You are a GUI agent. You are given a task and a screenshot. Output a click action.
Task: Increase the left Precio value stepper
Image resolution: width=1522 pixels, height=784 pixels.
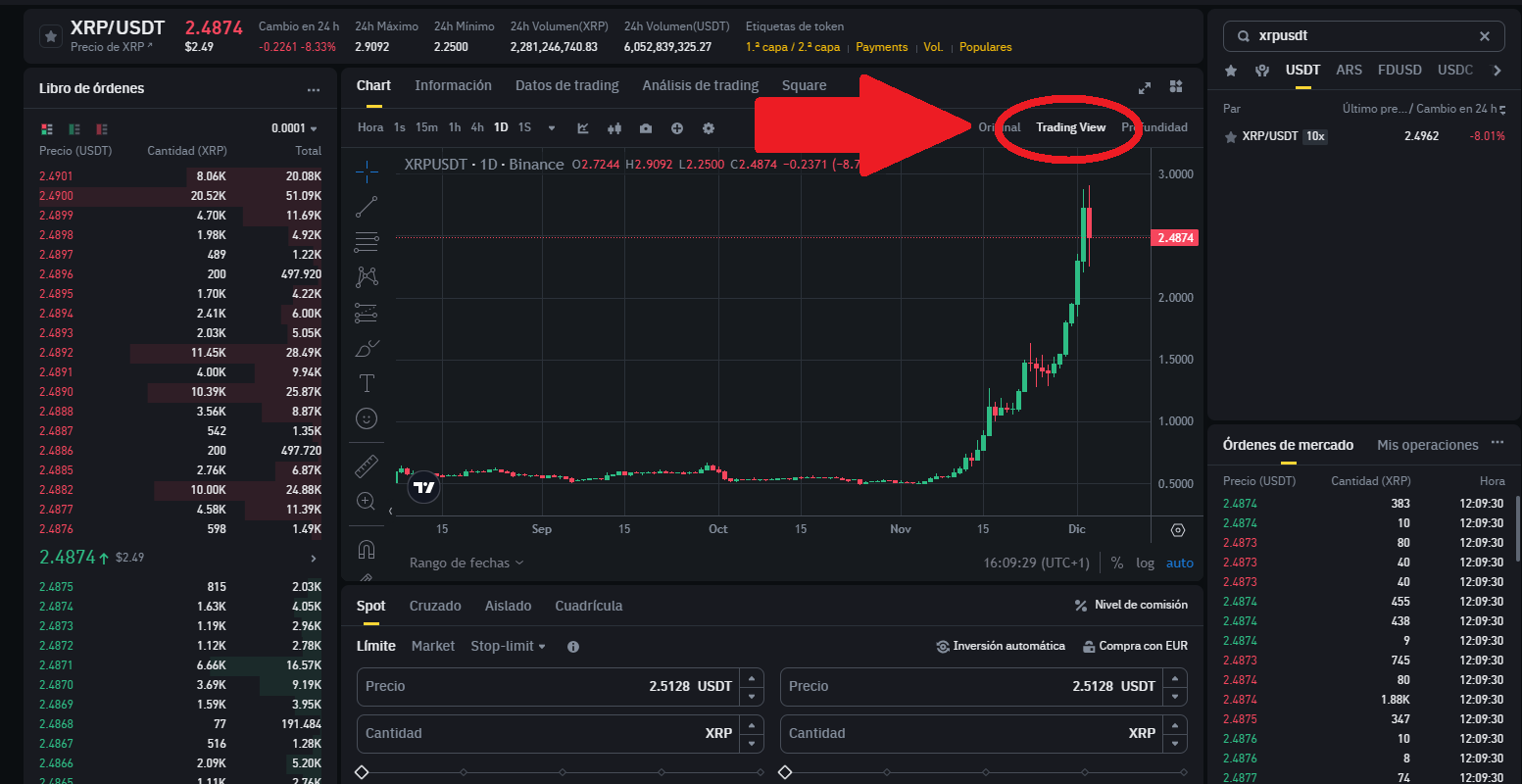point(752,677)
